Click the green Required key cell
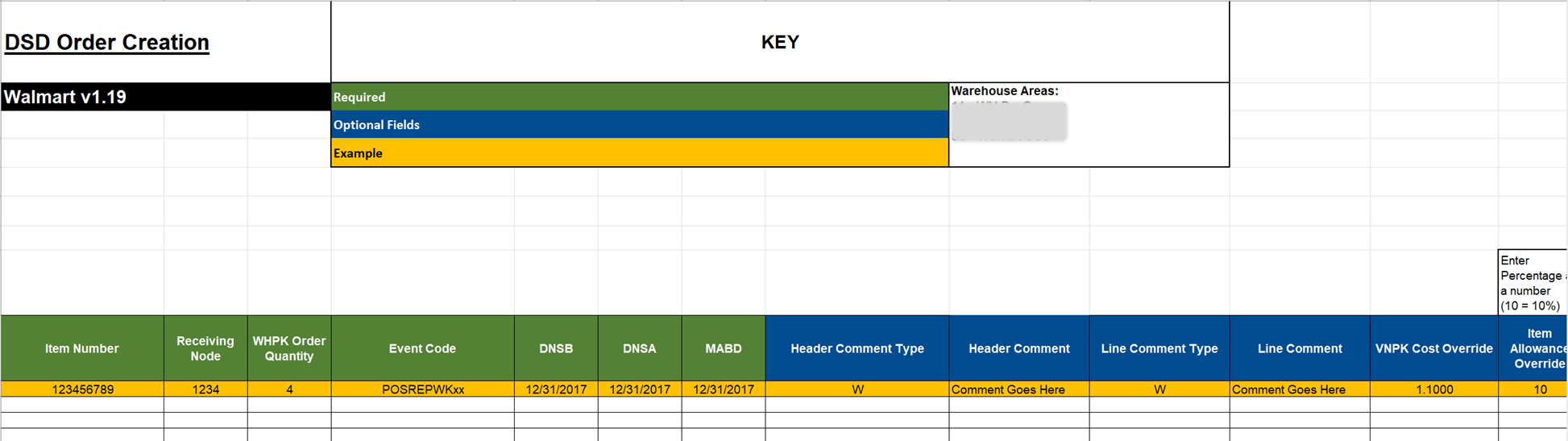1568x441 pixels. [x=639, y=97]
